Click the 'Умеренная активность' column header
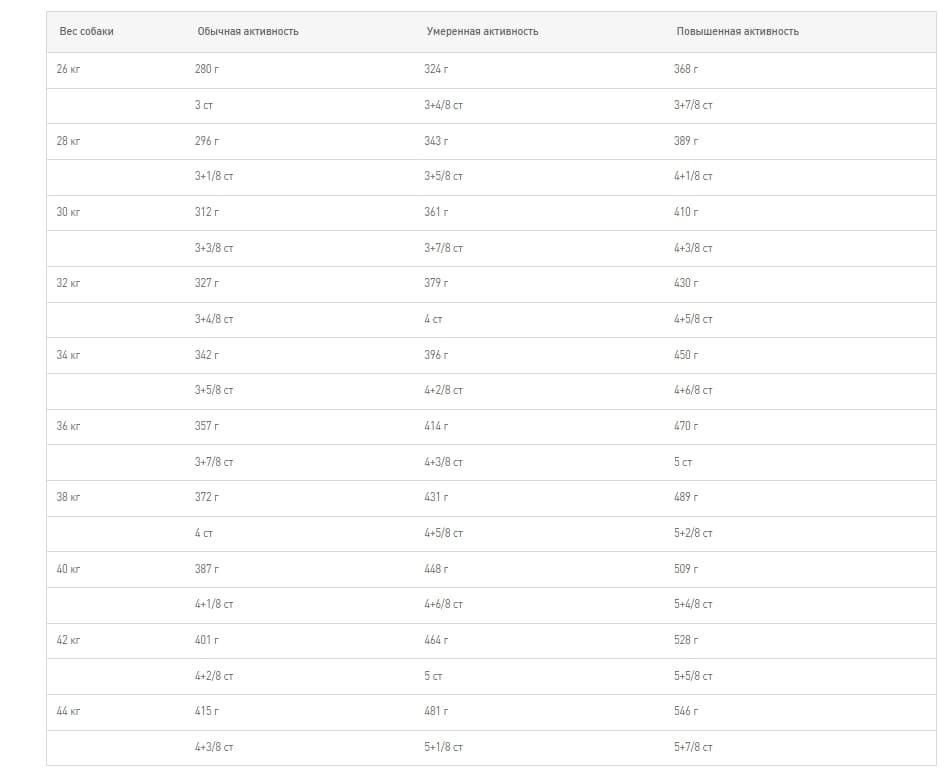 pos(482,32)
